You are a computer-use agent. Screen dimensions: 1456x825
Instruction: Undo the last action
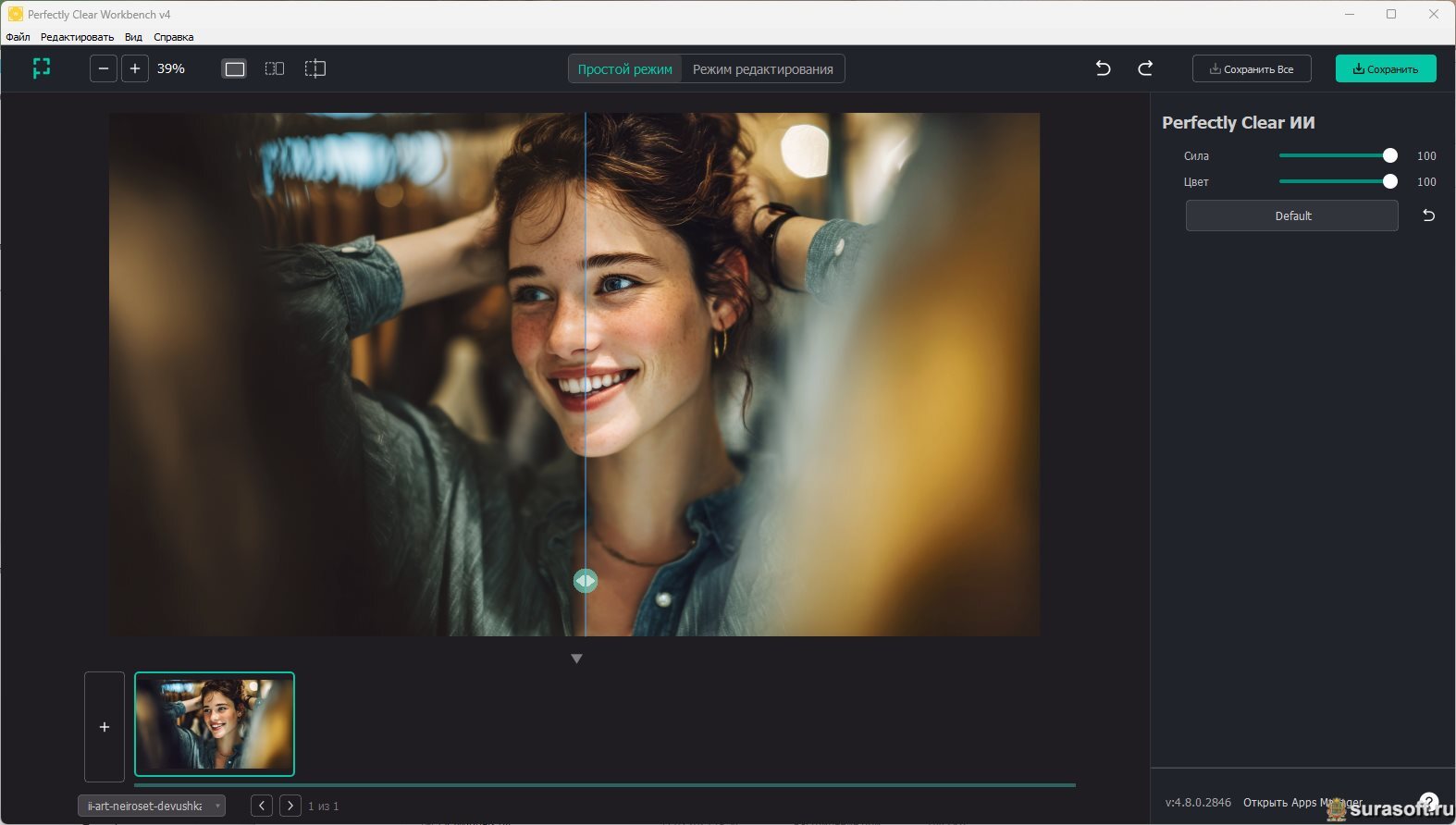(x=1103, y=68)
